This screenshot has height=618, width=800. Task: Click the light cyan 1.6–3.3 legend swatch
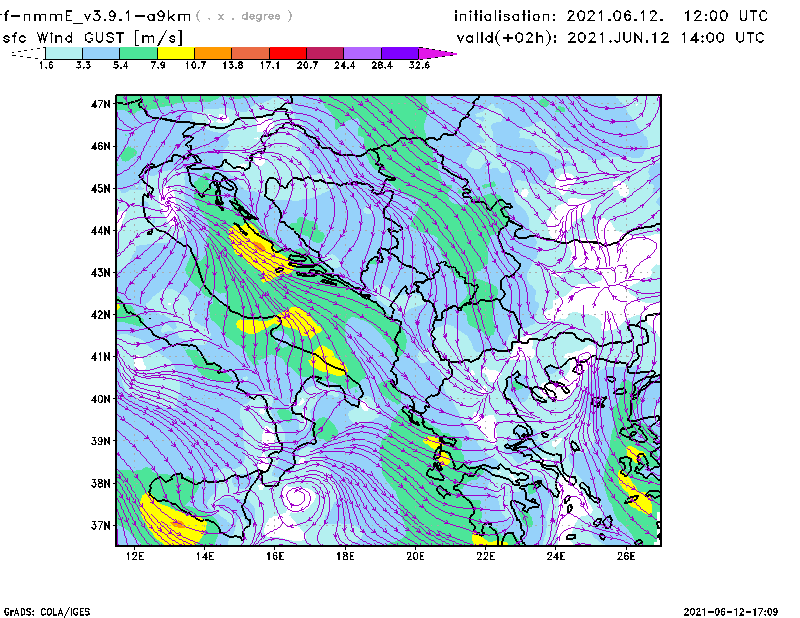click(64, 53)
